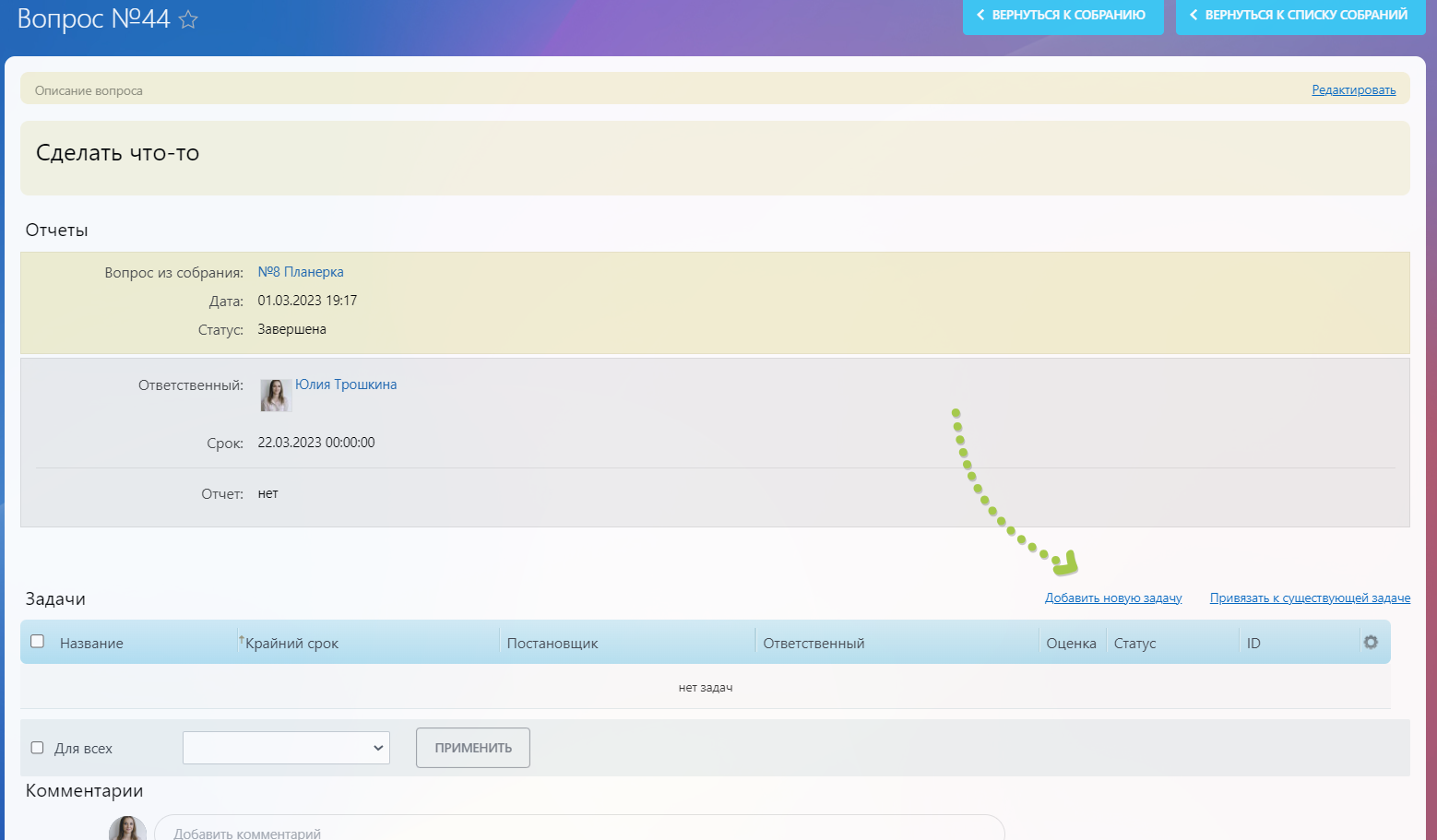1437x840 pixels.
Task: Open meeting link №8 Планерка
Action: point(301,272)
